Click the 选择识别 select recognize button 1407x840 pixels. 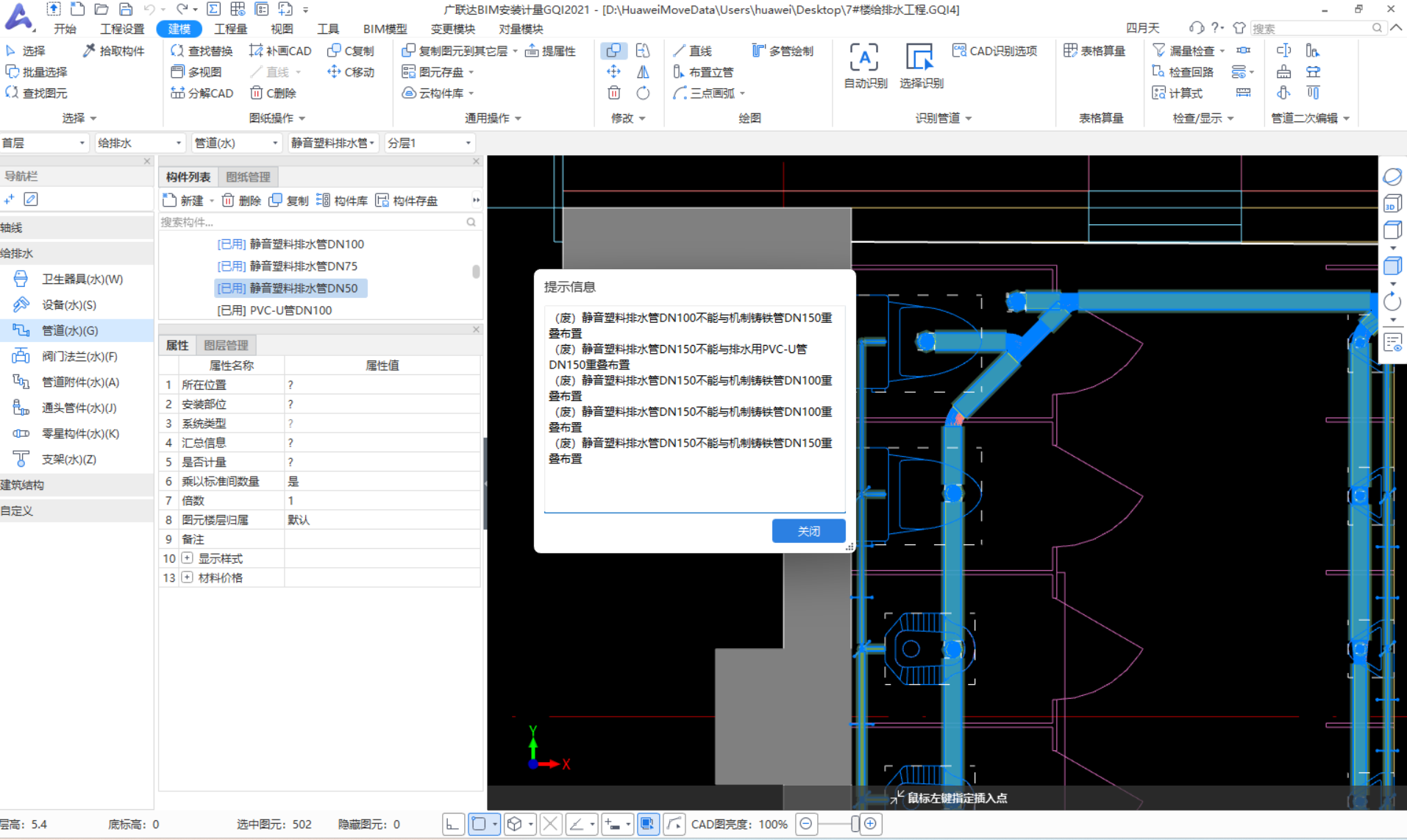tap(921, 66)
